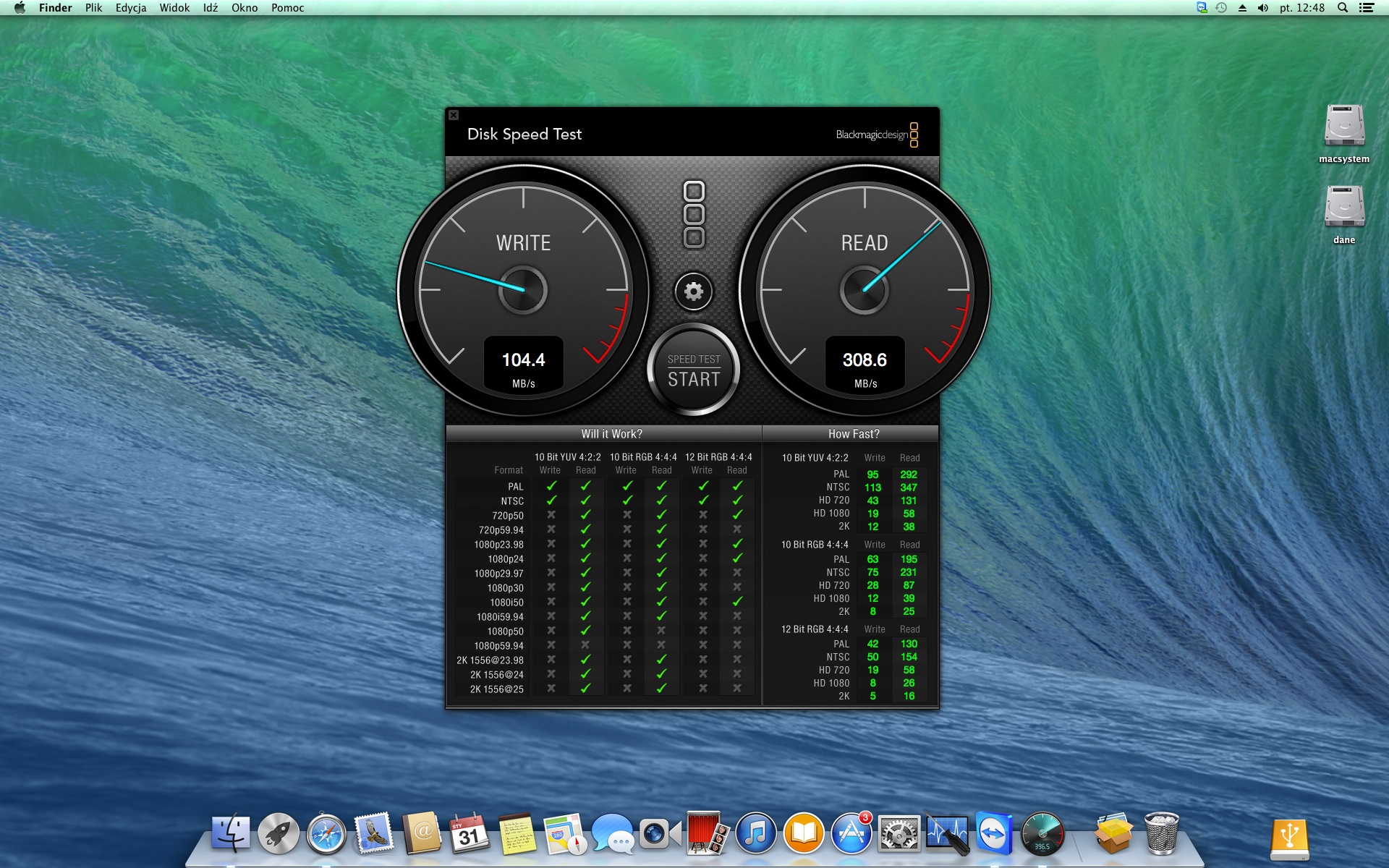The width and height of the screenshot is (1389, 868).
Task: Click the clock showing pt. 12:48
Action: pyautogui.click(x=1302, y=8)
